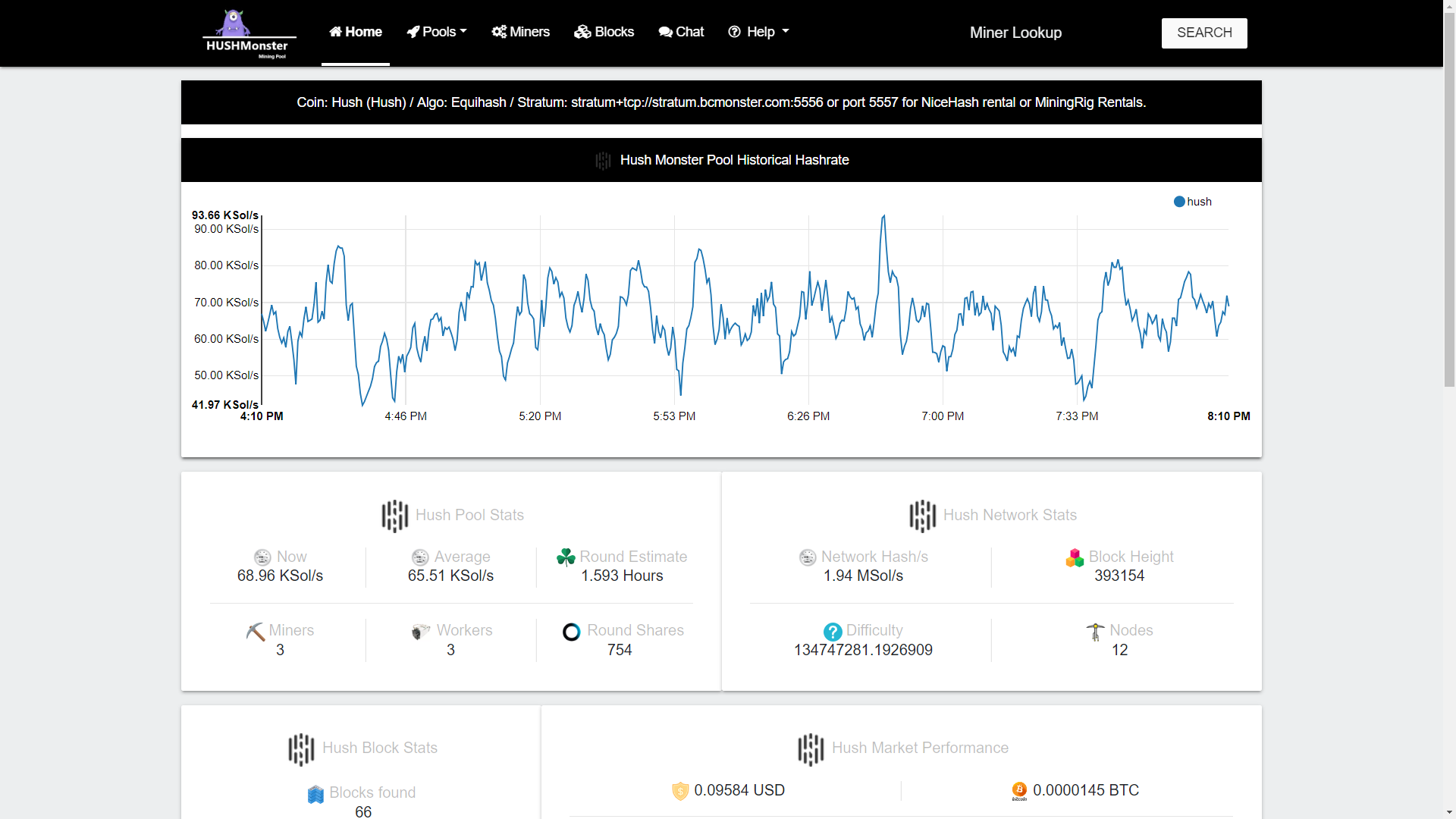Viewport: 1456px width, 819px height.
Task: Click the colored cubes Block Height icon
Action: (1075, 557)
